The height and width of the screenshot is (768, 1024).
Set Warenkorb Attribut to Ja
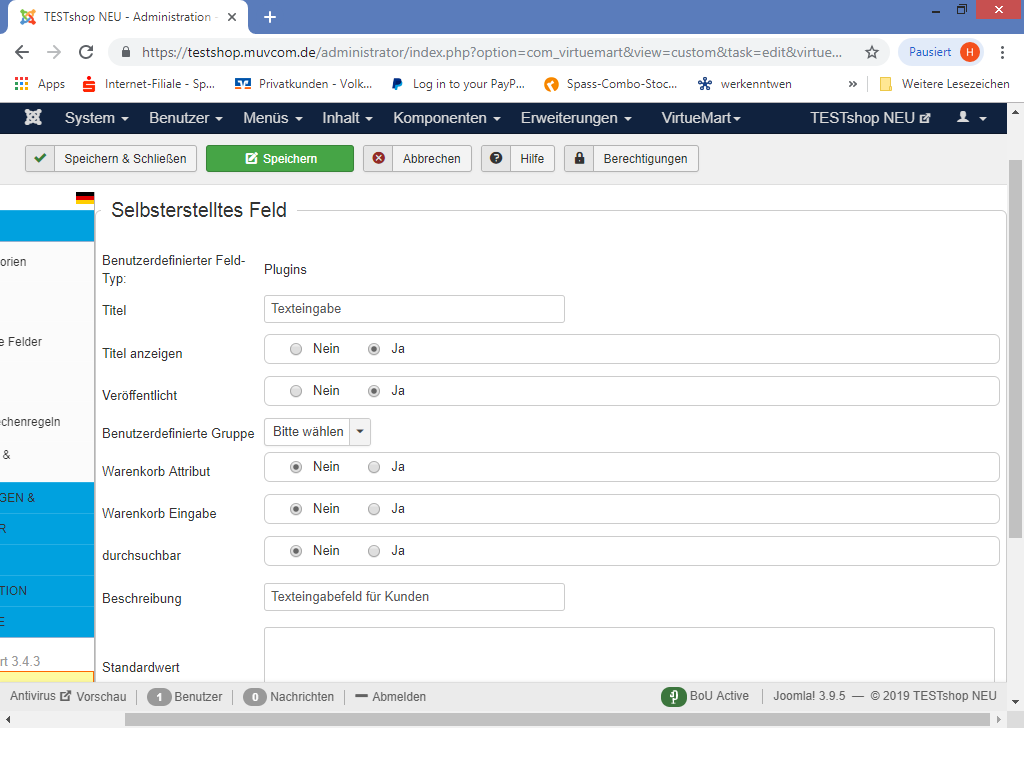(x=374, y=467)
